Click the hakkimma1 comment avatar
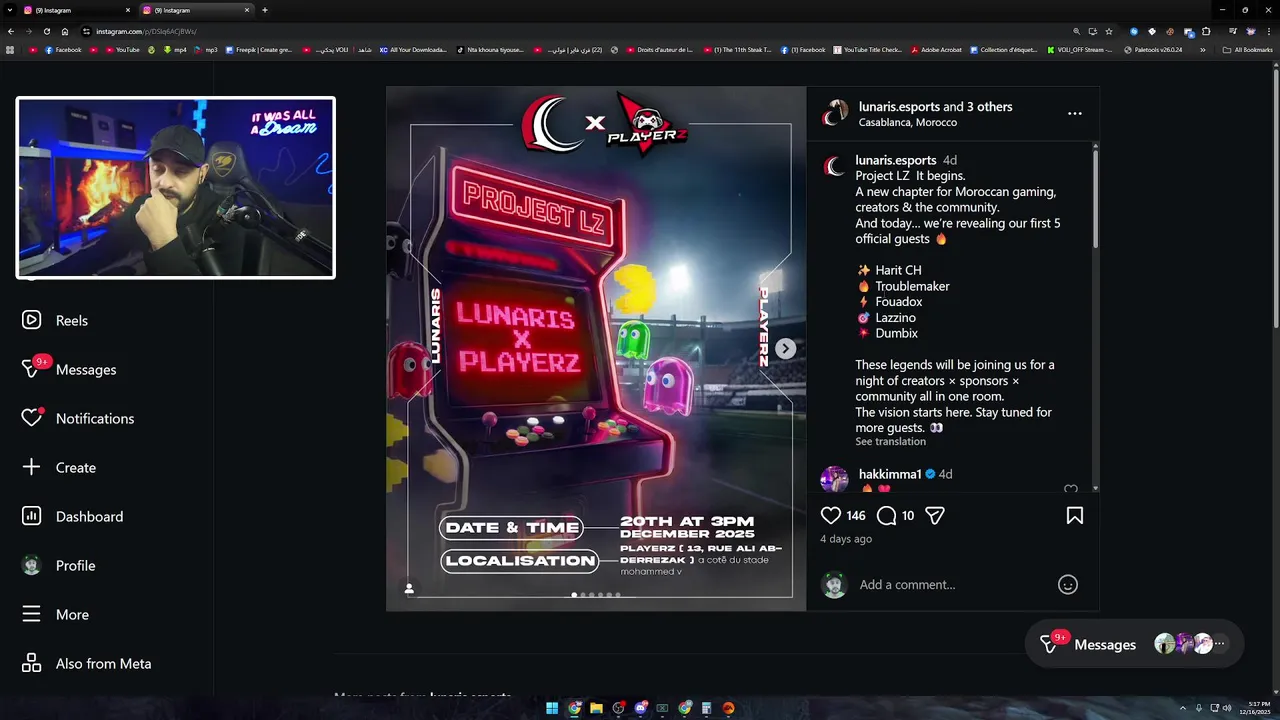The image size is (1280, 720). coord(834,480)
